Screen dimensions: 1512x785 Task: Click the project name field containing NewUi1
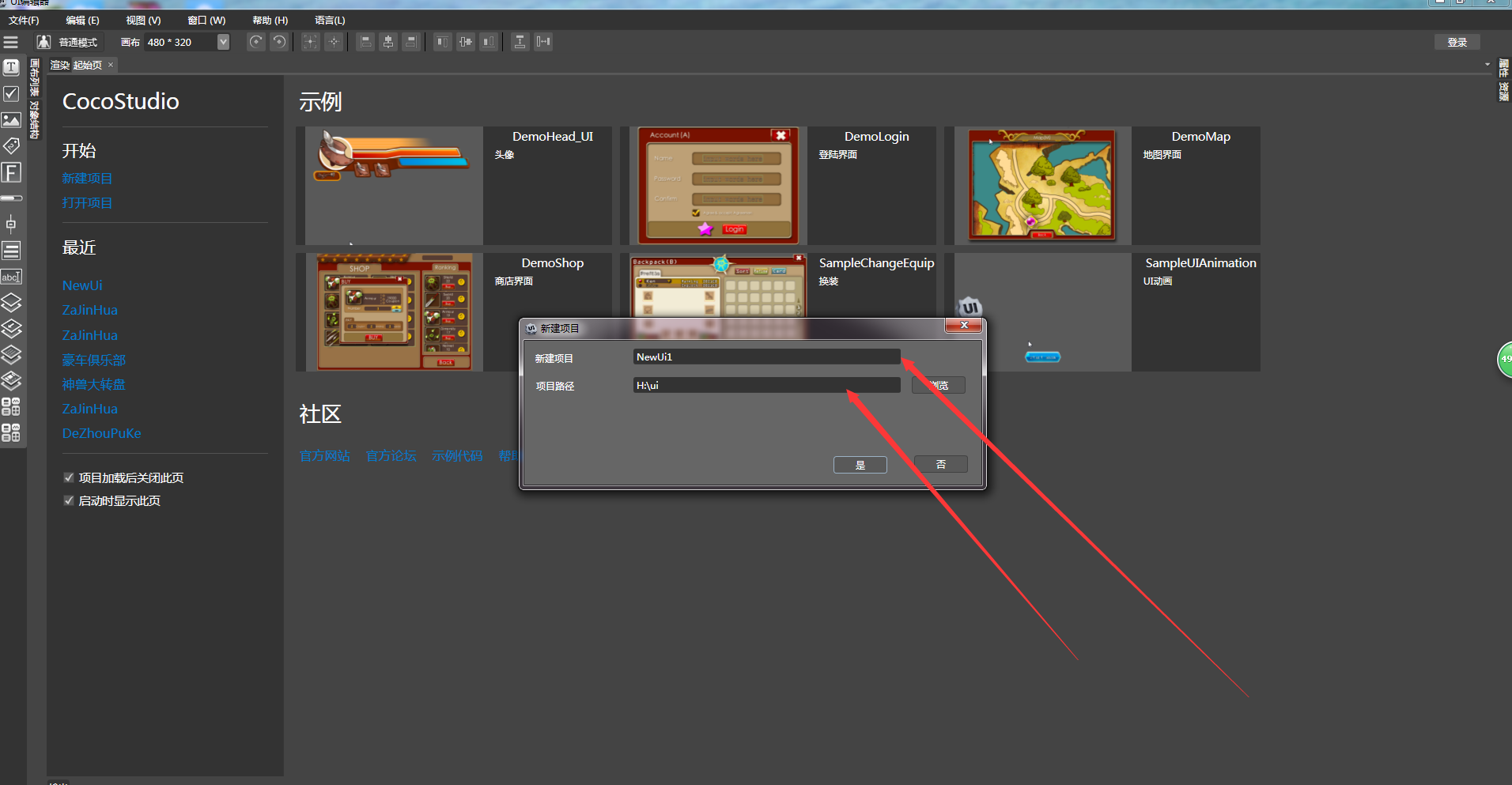(766, 357)
